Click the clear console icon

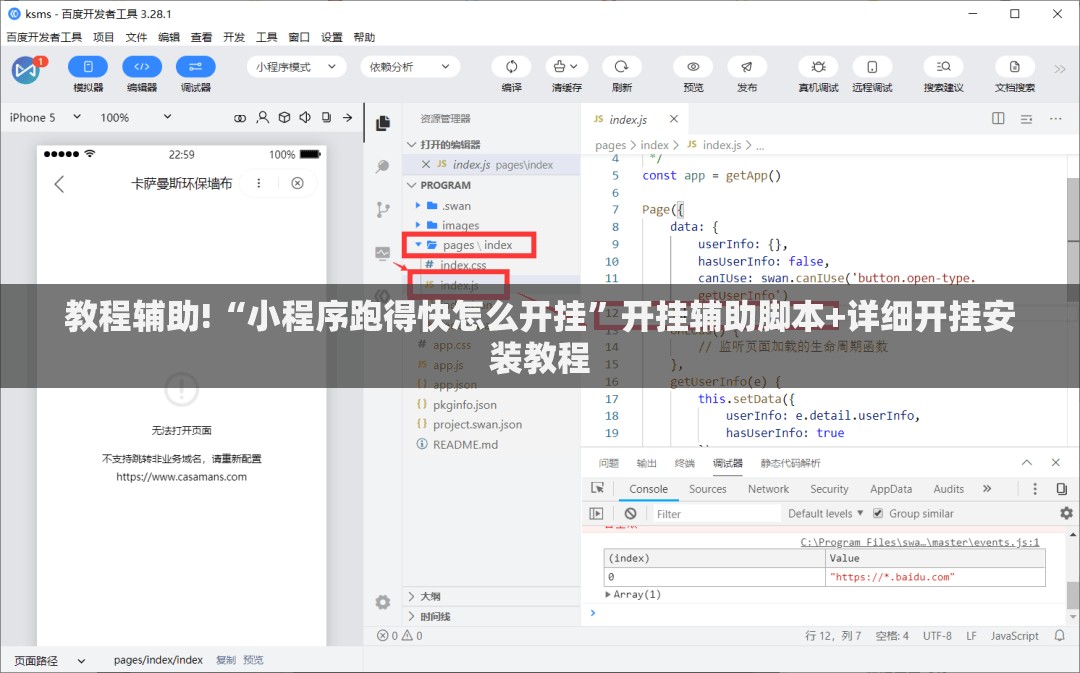point(630,514)
